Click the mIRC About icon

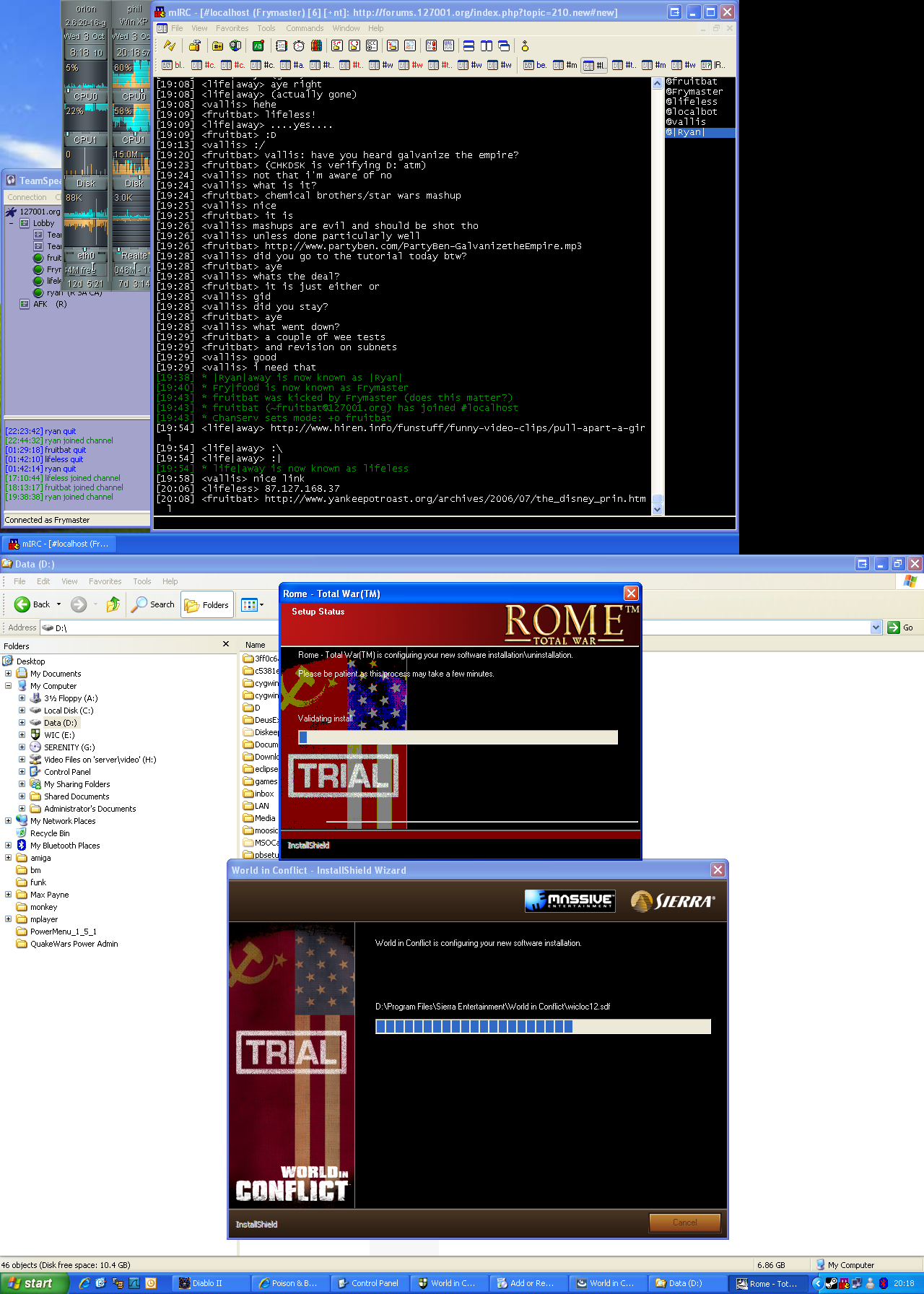(x=525, y=45)
